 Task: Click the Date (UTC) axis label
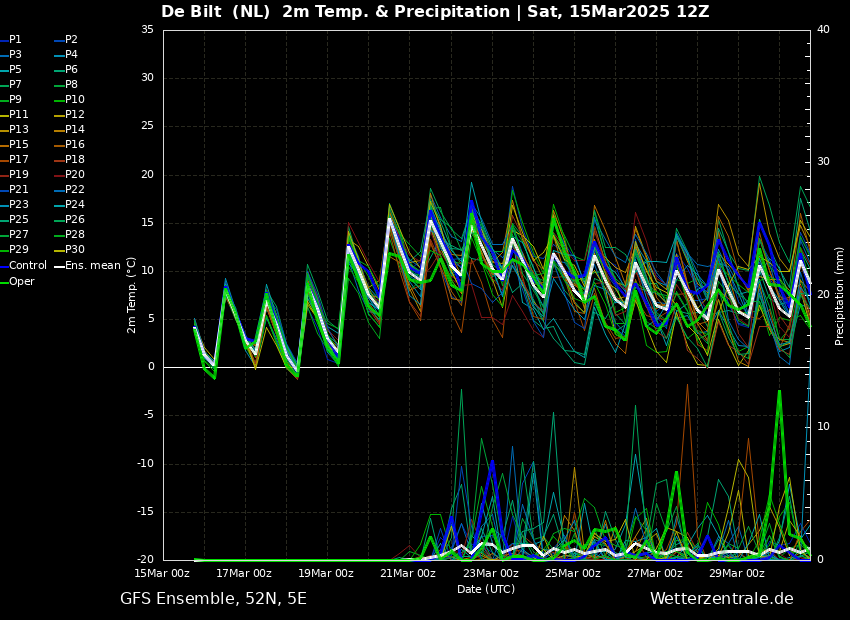[486, 589]
